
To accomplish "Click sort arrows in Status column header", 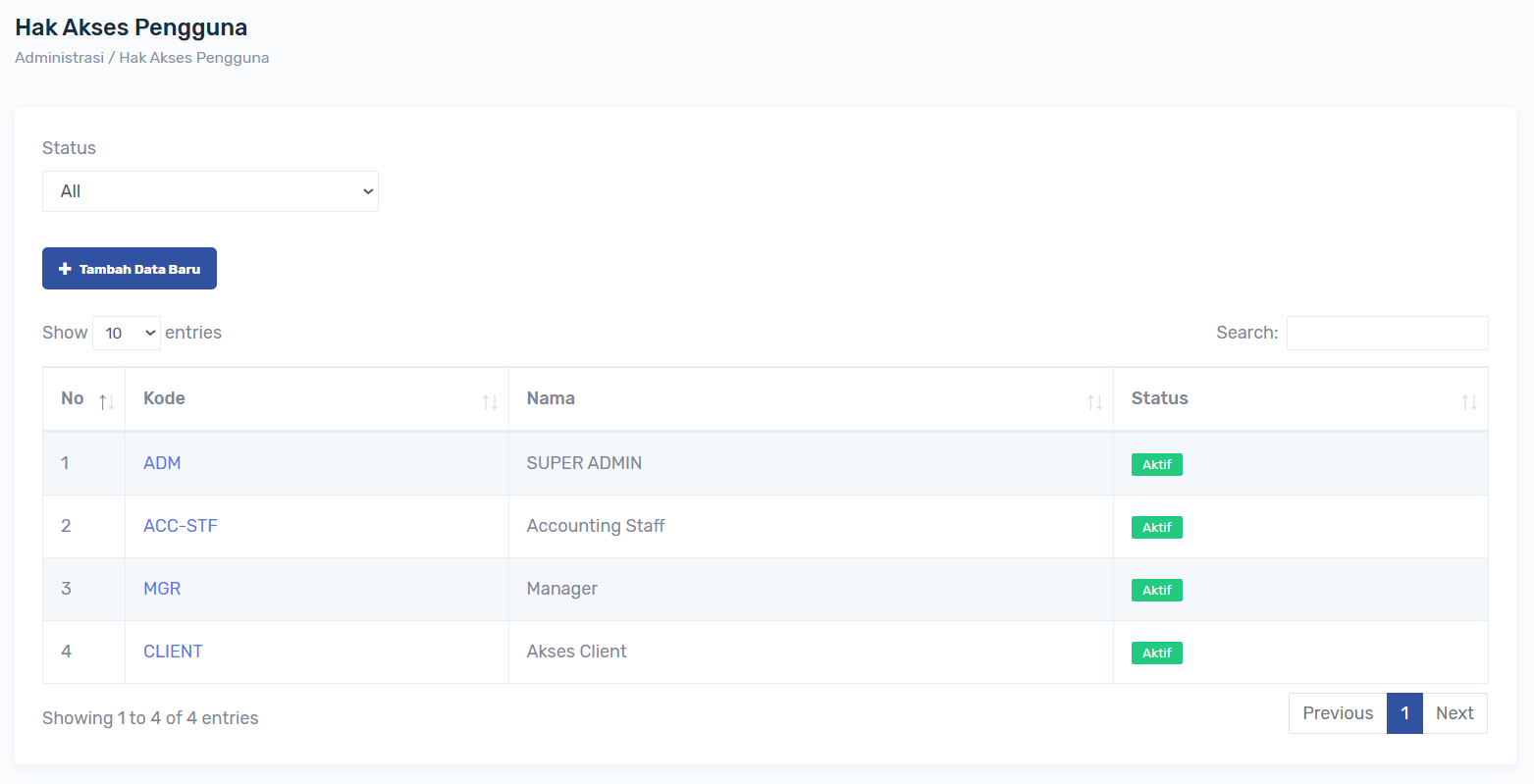I will tap(1468, 401).
